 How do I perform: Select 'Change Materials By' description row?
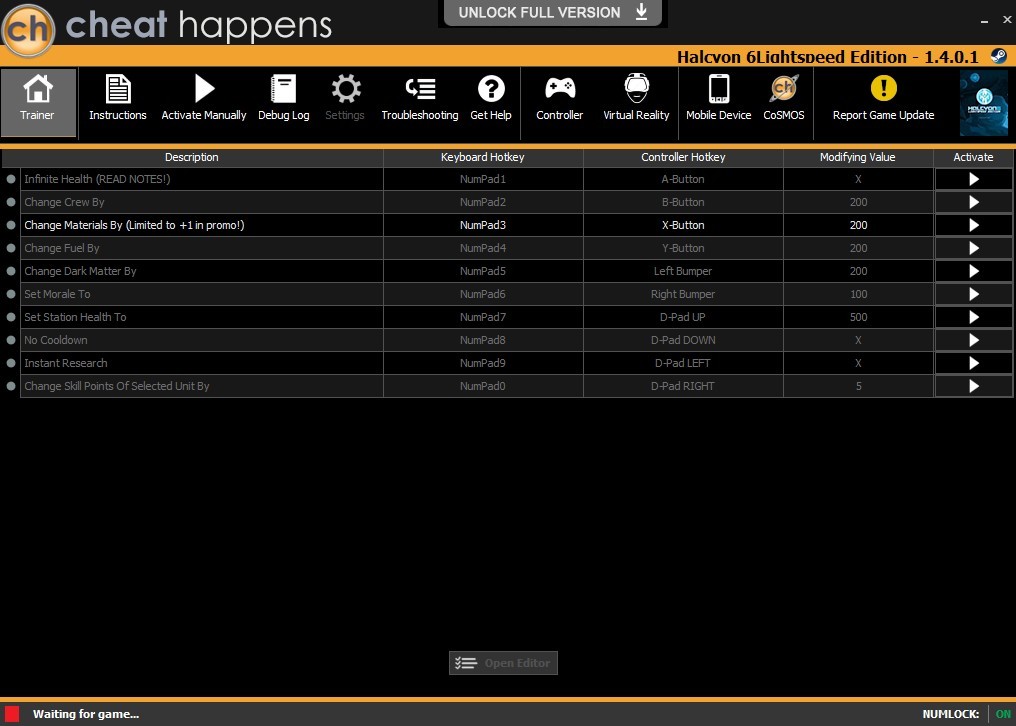(x=202, y=226)
